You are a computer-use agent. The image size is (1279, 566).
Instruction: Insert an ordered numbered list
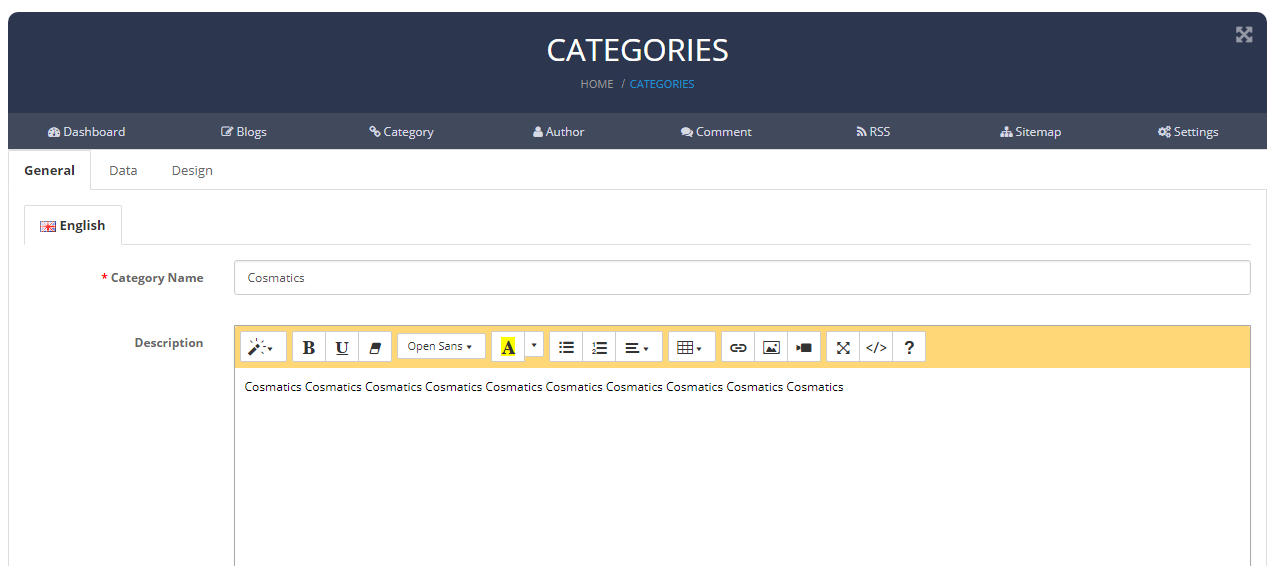coord(599,347)
